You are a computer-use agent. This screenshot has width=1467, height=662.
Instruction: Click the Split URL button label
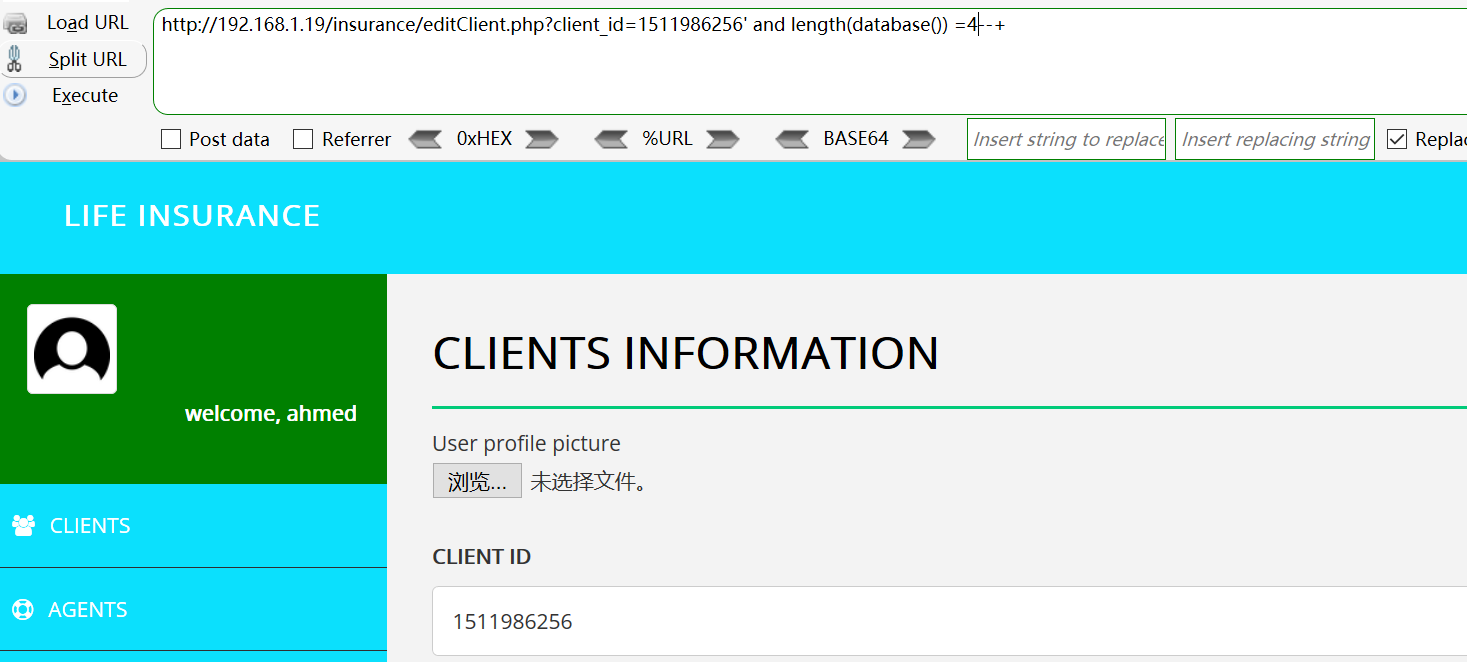coord(88,59)
